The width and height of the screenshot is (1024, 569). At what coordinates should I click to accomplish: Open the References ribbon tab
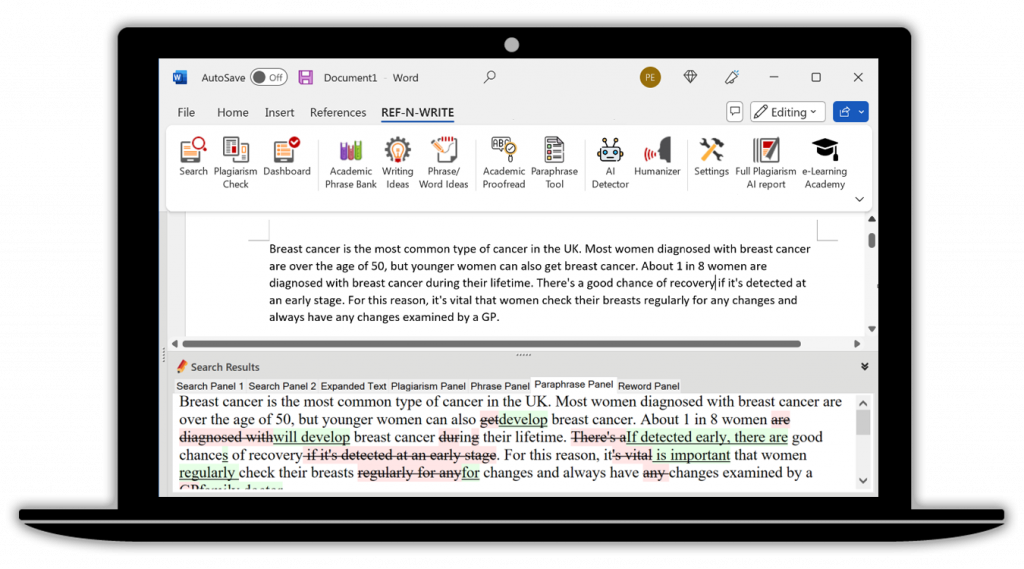(x=338, y=113)
